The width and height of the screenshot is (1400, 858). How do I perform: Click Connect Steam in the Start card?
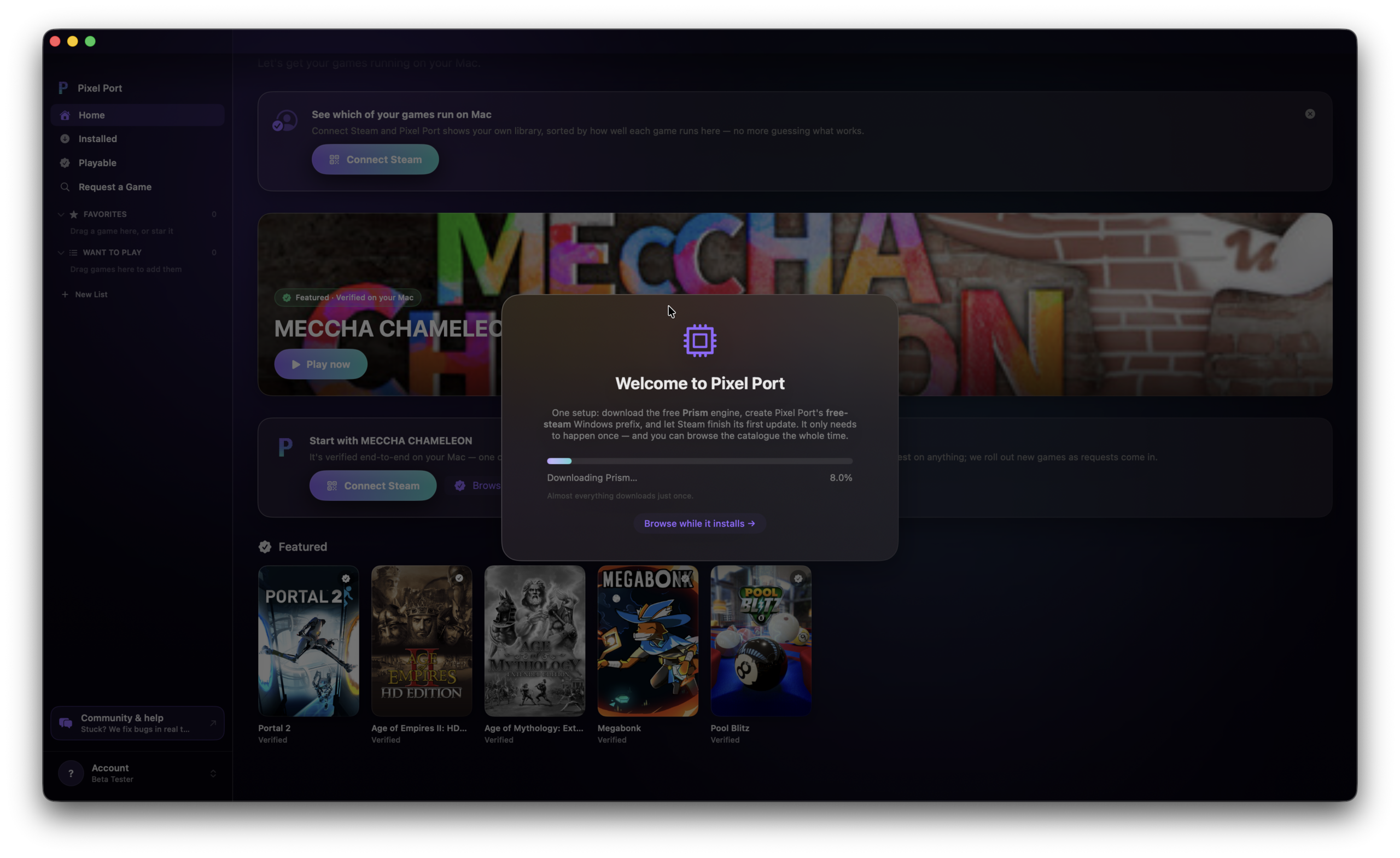[x=373, y=485]
